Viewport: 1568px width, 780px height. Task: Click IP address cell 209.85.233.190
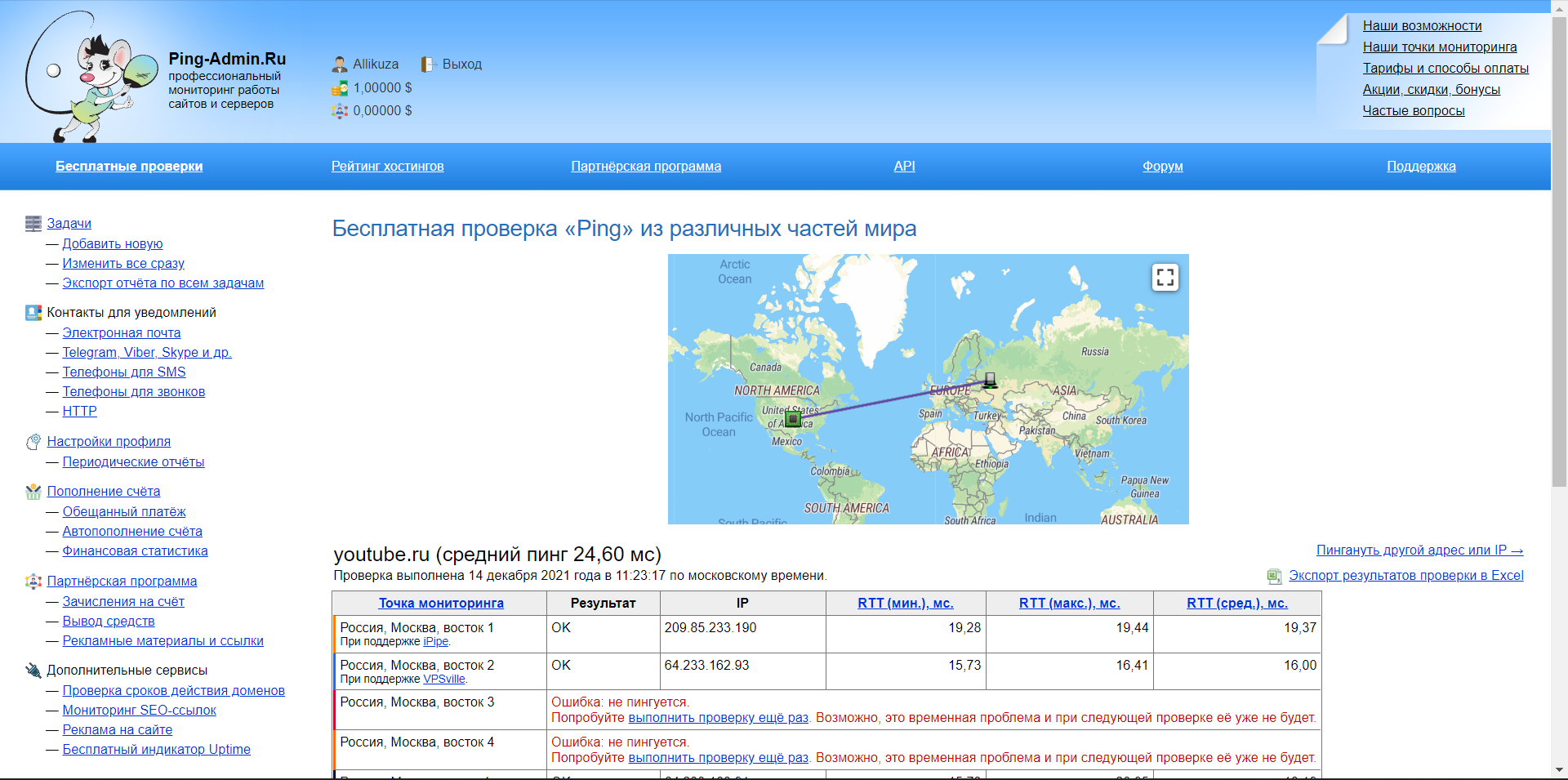[742, 634]
